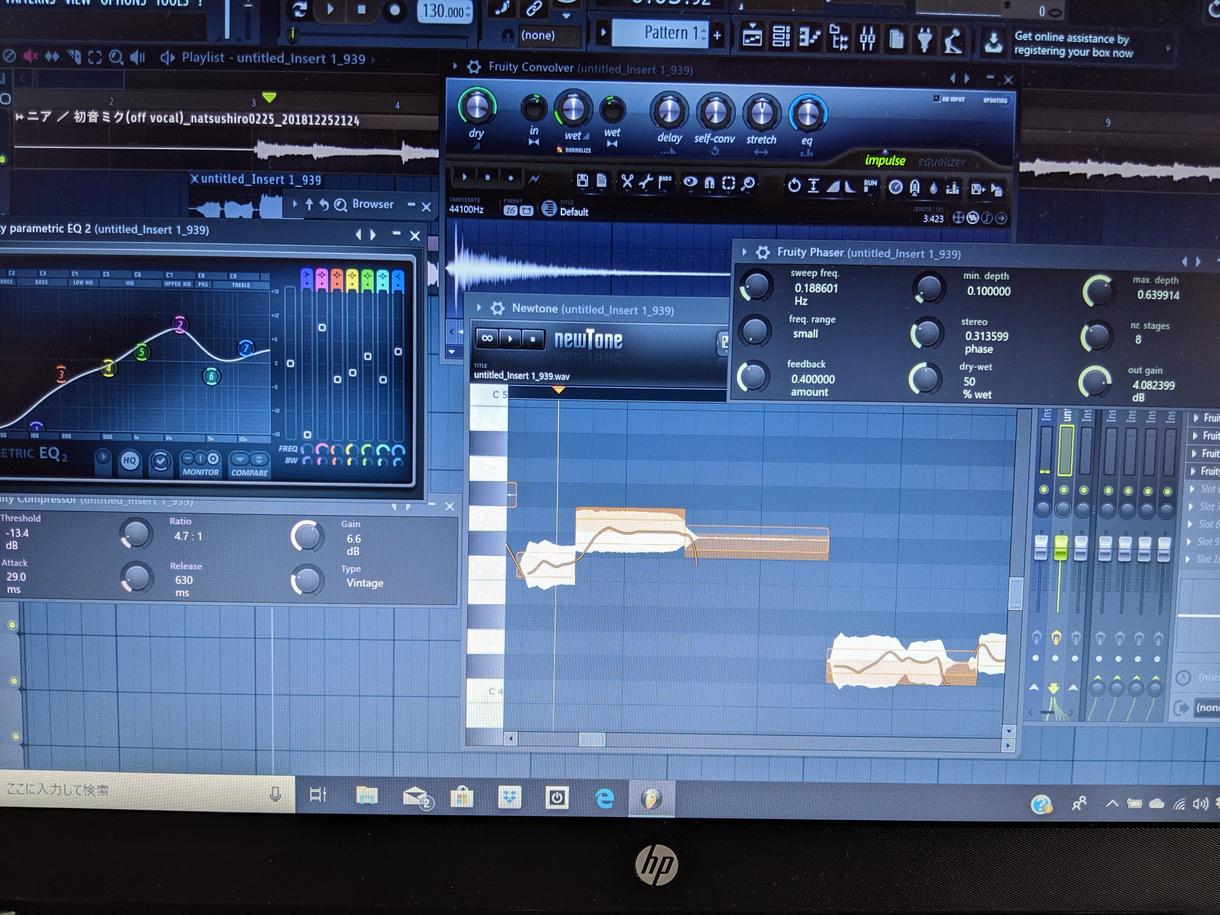Viewport: 1220px width, 915px height.
Task: Toggle Newtone loop (infinity) button
Action: [487, 338]
